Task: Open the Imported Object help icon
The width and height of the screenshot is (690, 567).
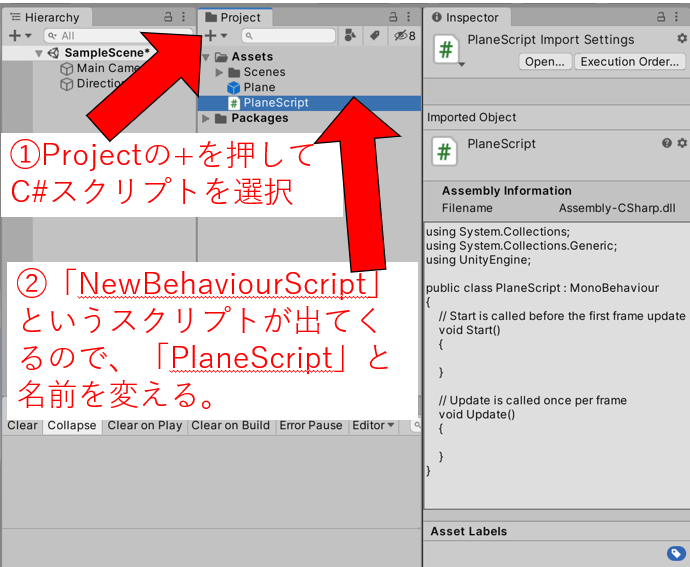Action: pos(667,143)
